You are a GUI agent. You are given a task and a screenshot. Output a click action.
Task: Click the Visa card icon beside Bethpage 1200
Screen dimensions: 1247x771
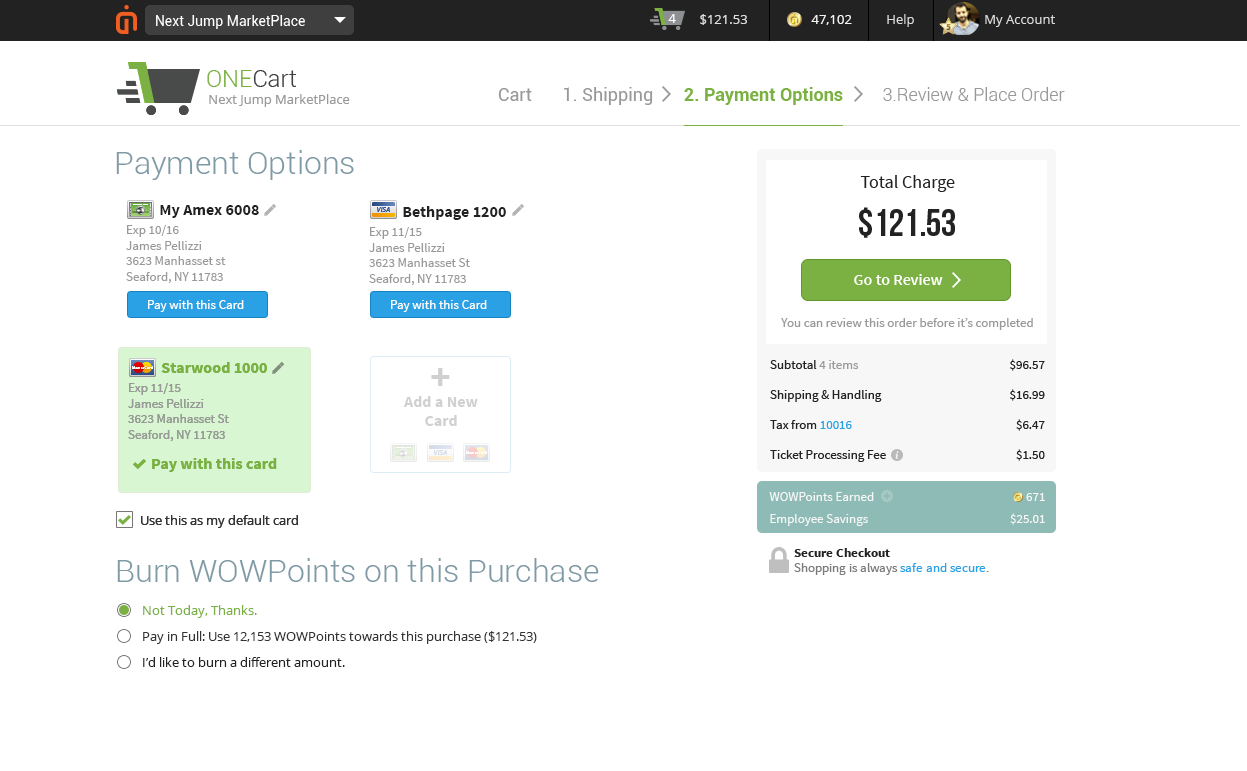point(383,210)
